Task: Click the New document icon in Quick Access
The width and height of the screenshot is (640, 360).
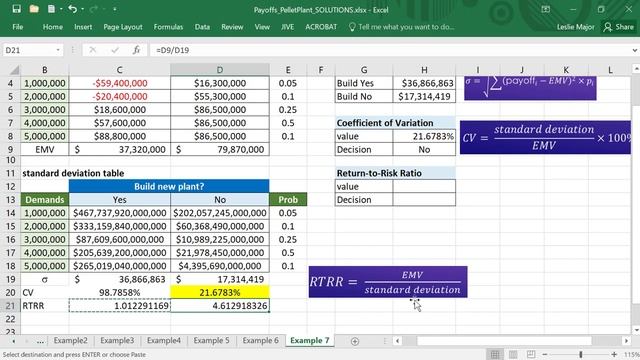Action: pos(51,9)
